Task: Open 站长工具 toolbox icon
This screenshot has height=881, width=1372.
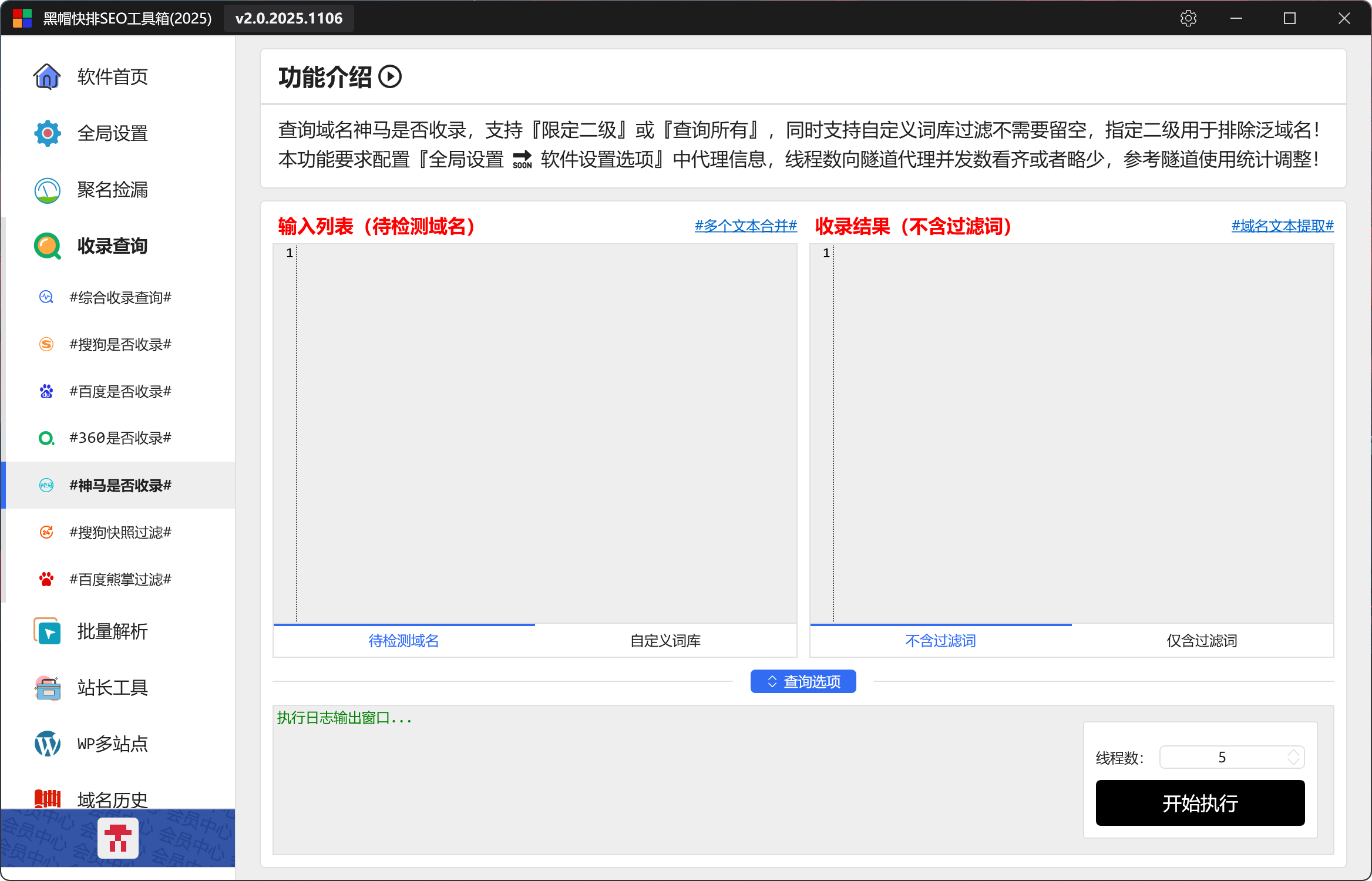Action: tap(47, 688)
